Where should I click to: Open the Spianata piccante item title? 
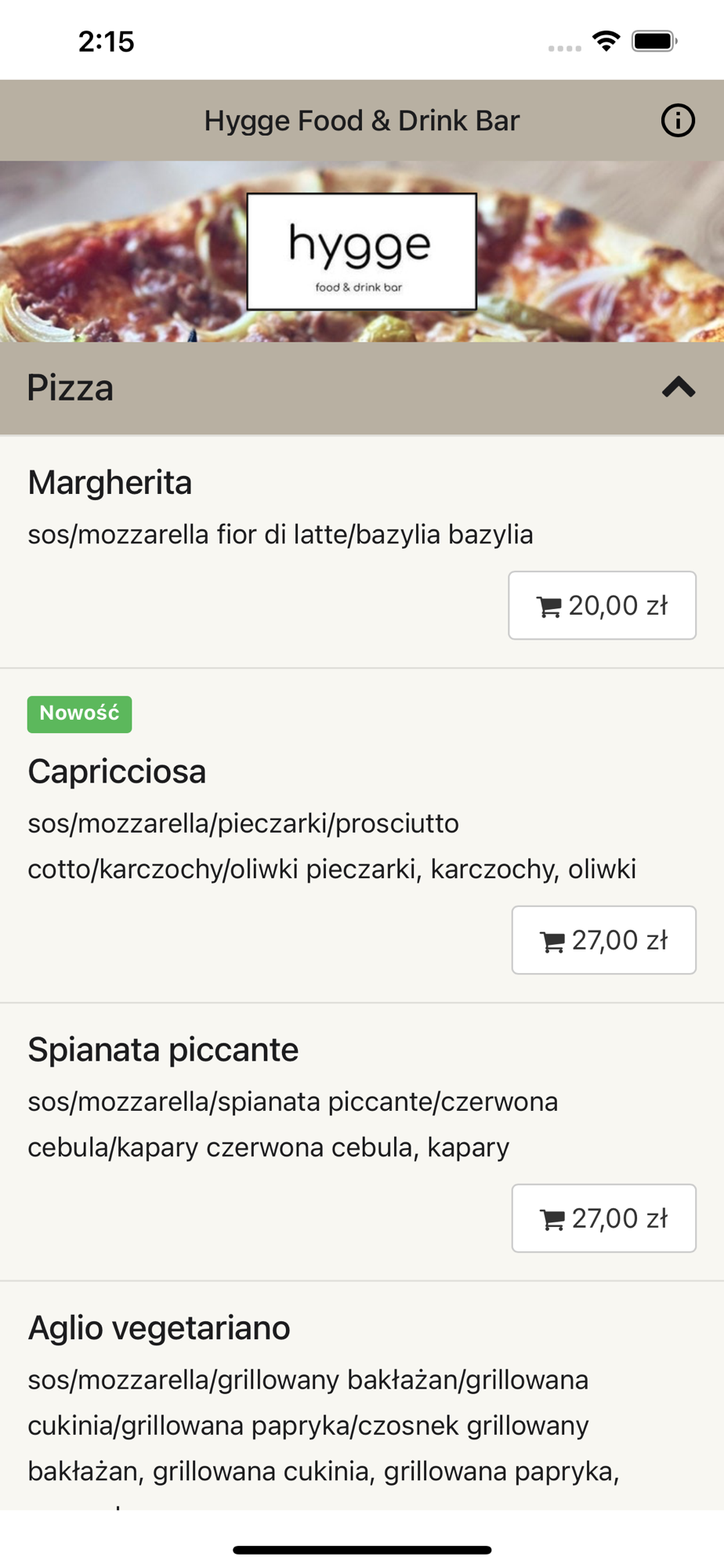[163, 1050]
